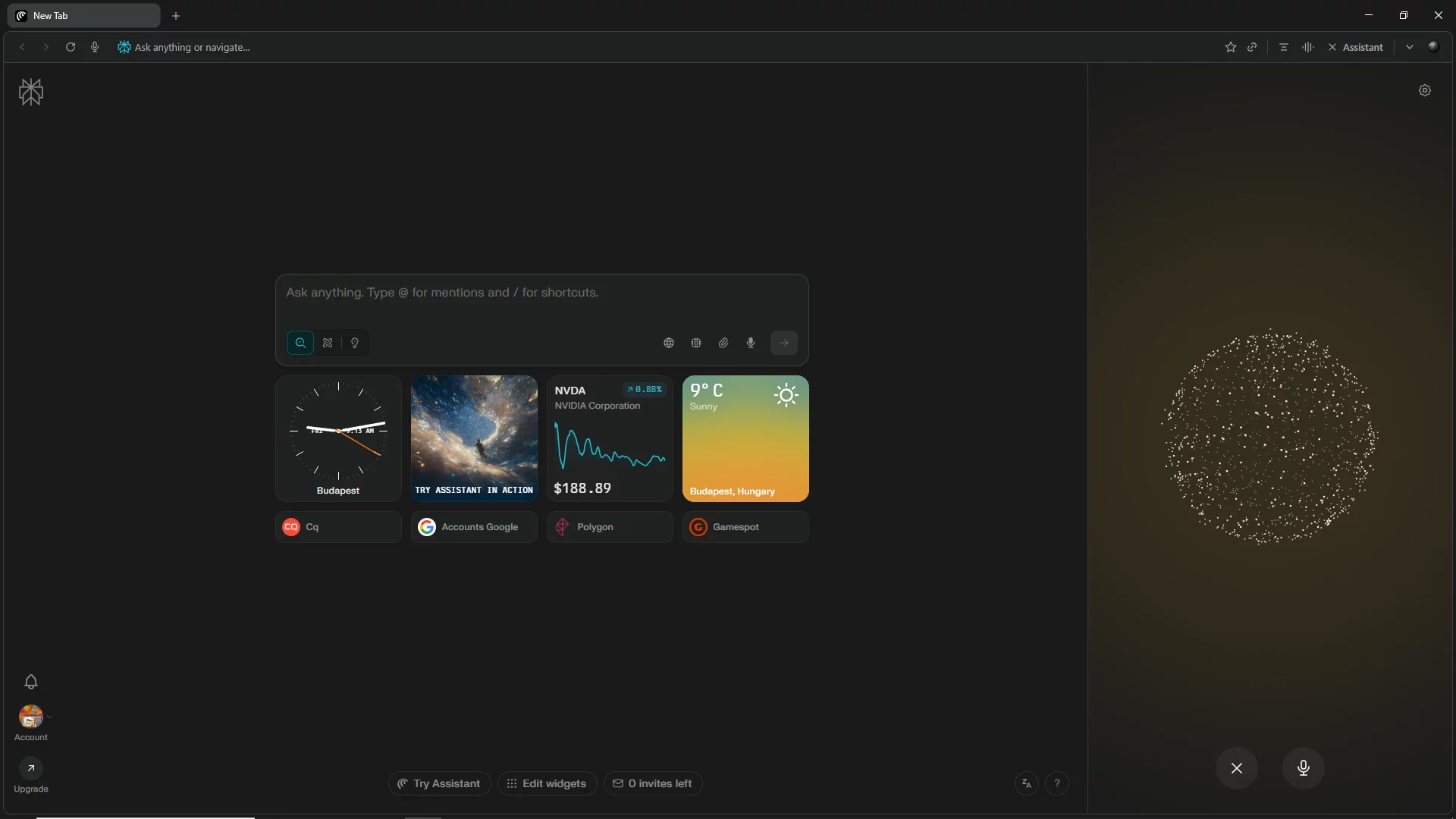Click the attach file paperclip icon
The image size is (1456, 819).
point(723,343)
